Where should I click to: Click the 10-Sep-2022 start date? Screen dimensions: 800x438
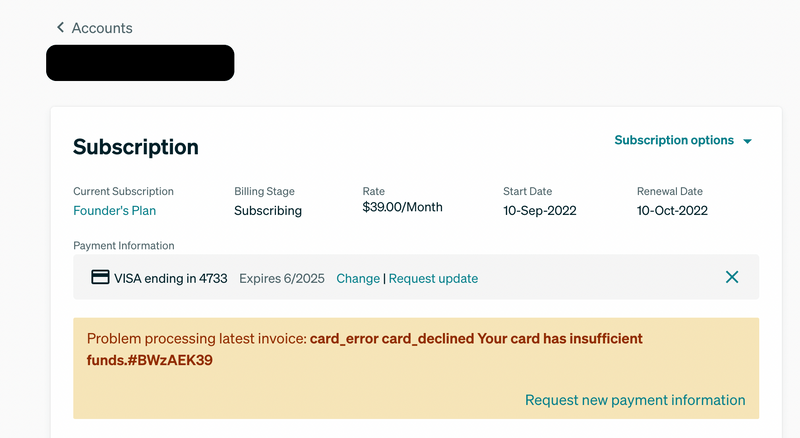pos(540,210)
